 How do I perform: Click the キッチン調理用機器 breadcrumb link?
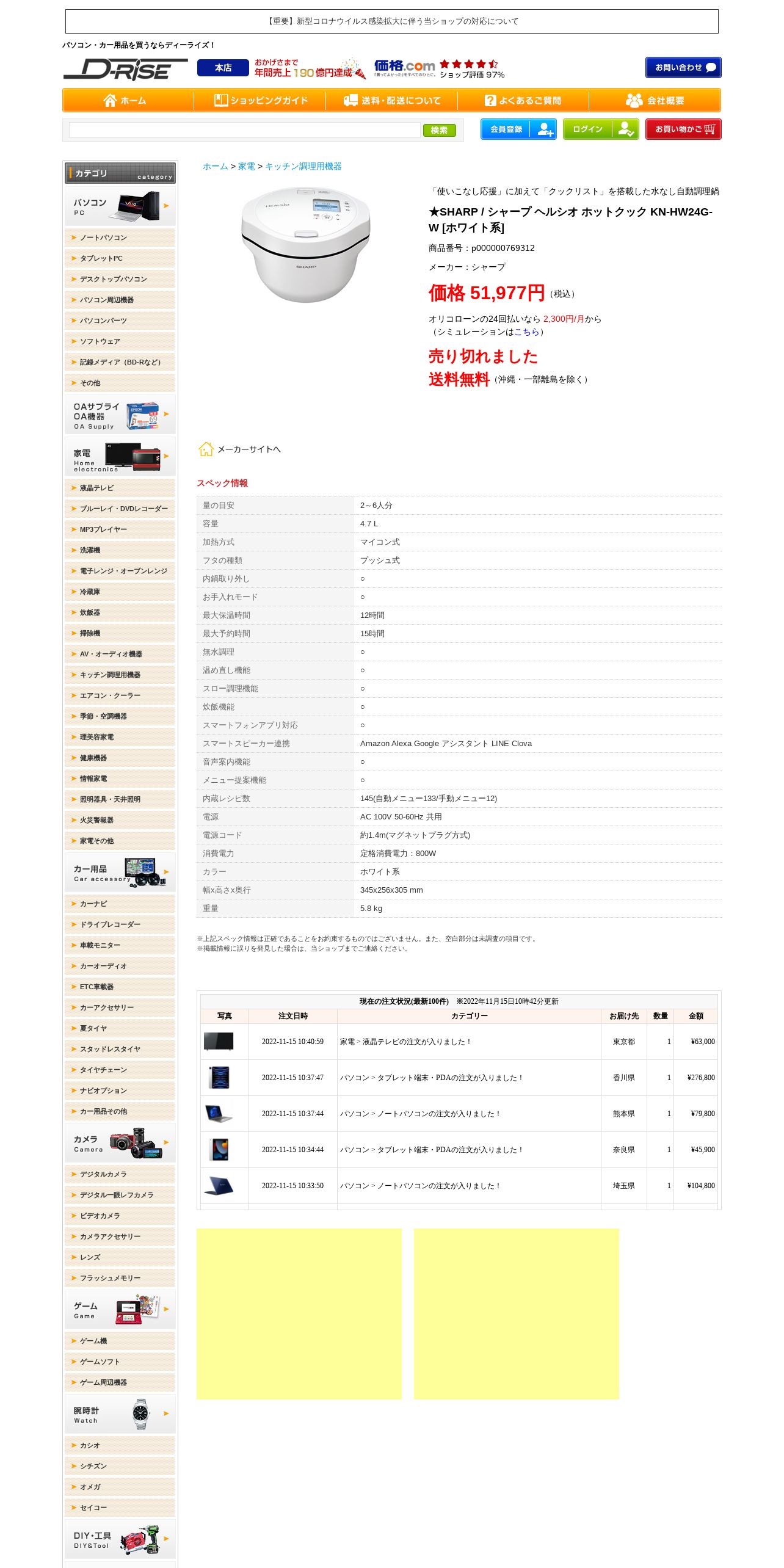pyautogui.click(x=303, y=166)
